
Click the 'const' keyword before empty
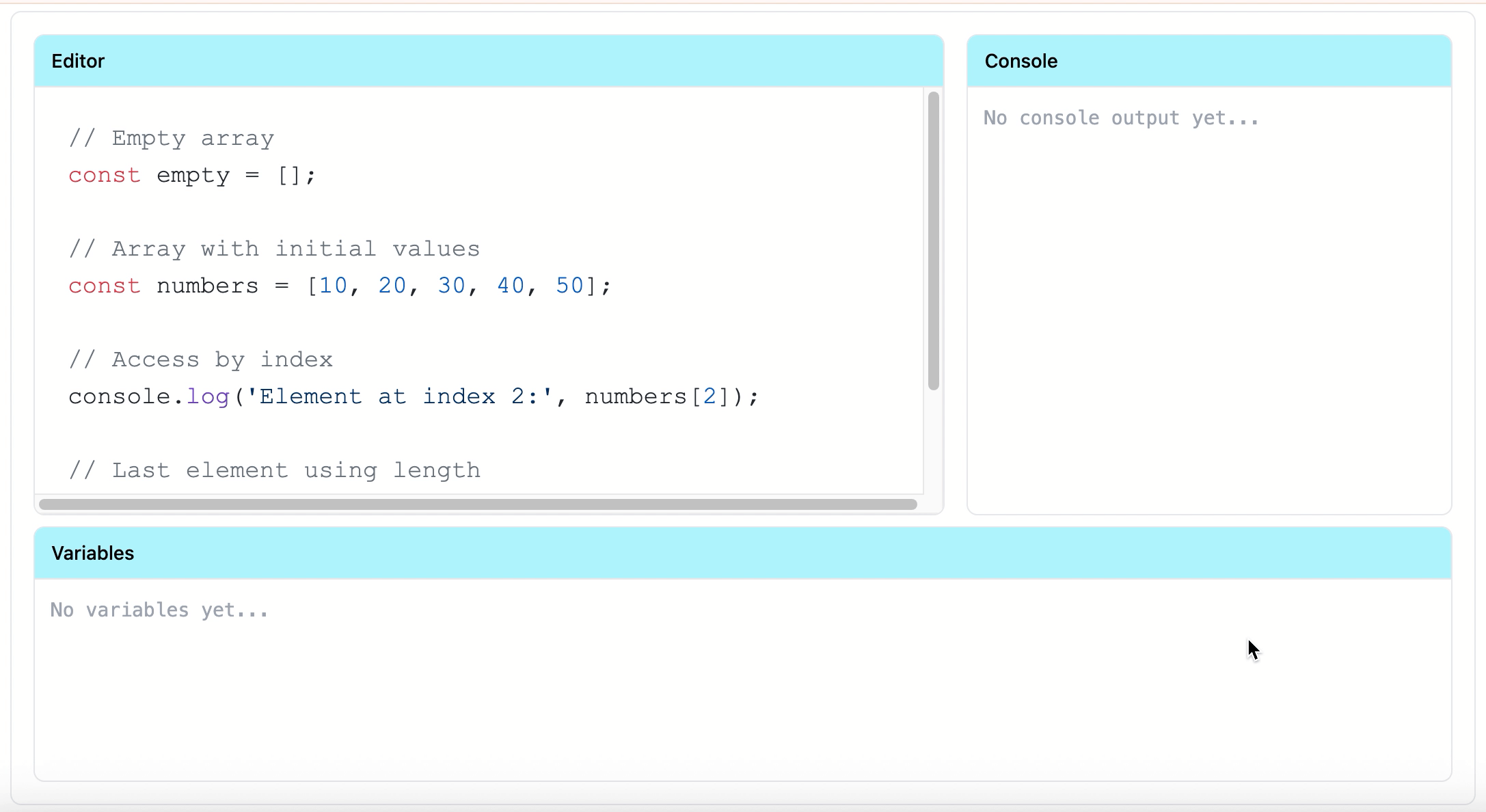click(x=104, y=176)
